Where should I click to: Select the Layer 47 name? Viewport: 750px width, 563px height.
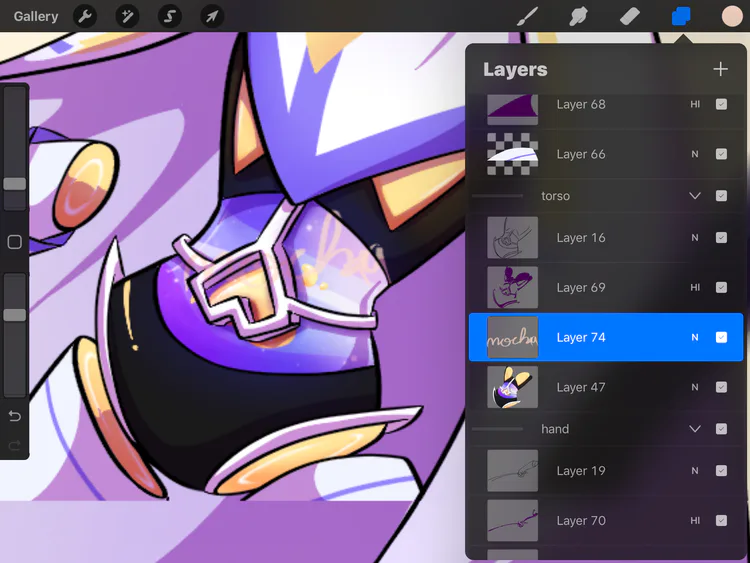pyautogui.click(x=581, y=387)
